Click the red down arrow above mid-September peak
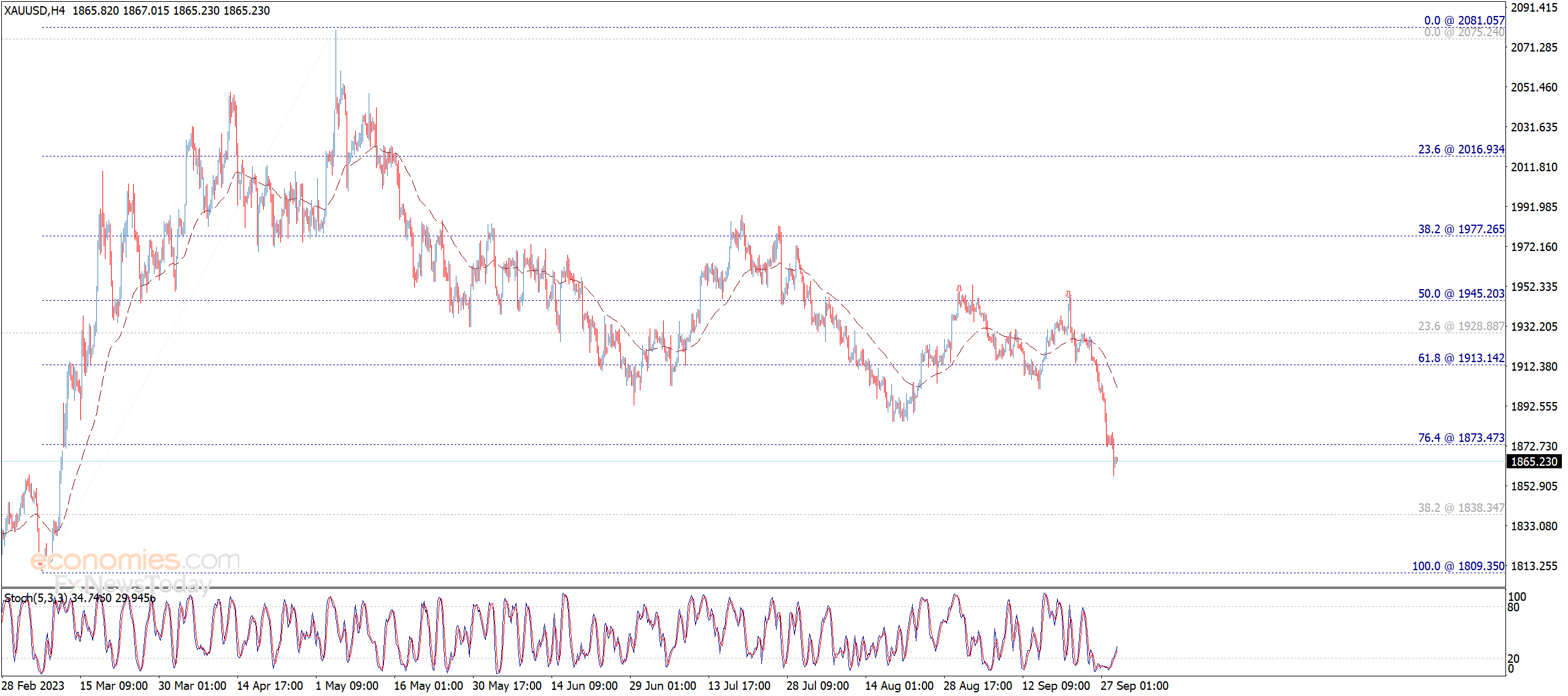 pyautogui.click(x=1068, y=295)
